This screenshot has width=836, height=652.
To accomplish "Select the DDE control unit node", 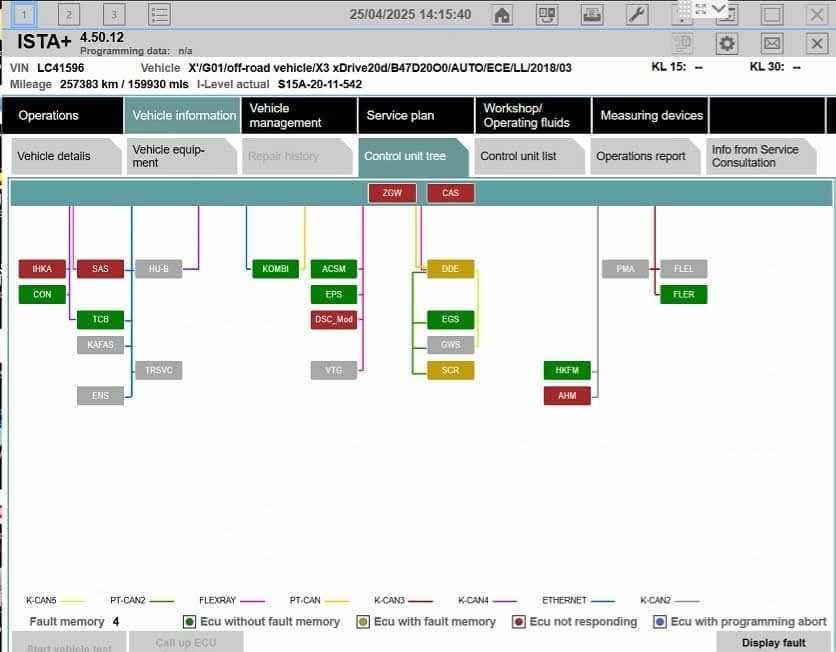I will (450, 269).
